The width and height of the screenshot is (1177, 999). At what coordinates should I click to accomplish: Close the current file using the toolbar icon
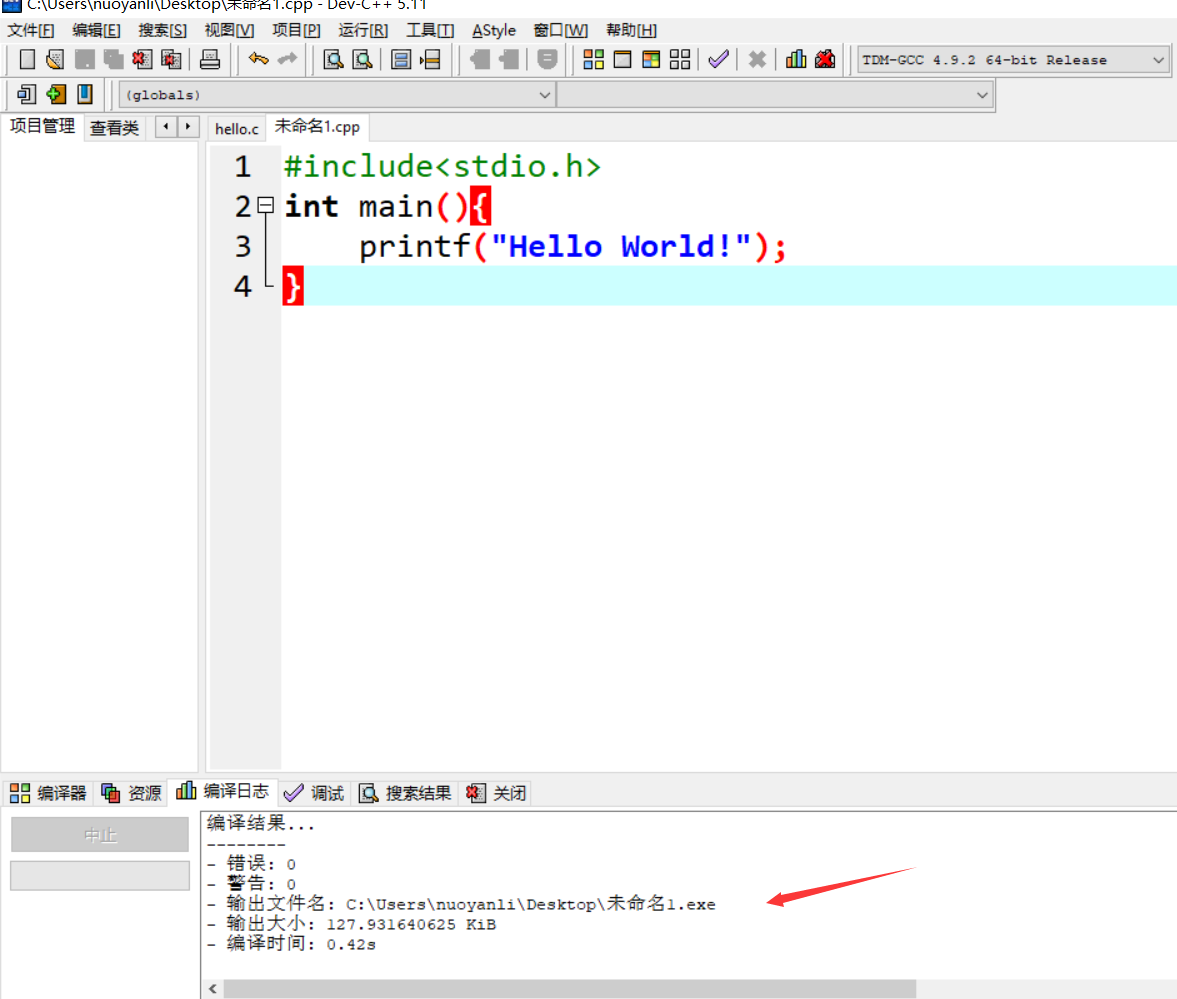(x=142, y=59)
